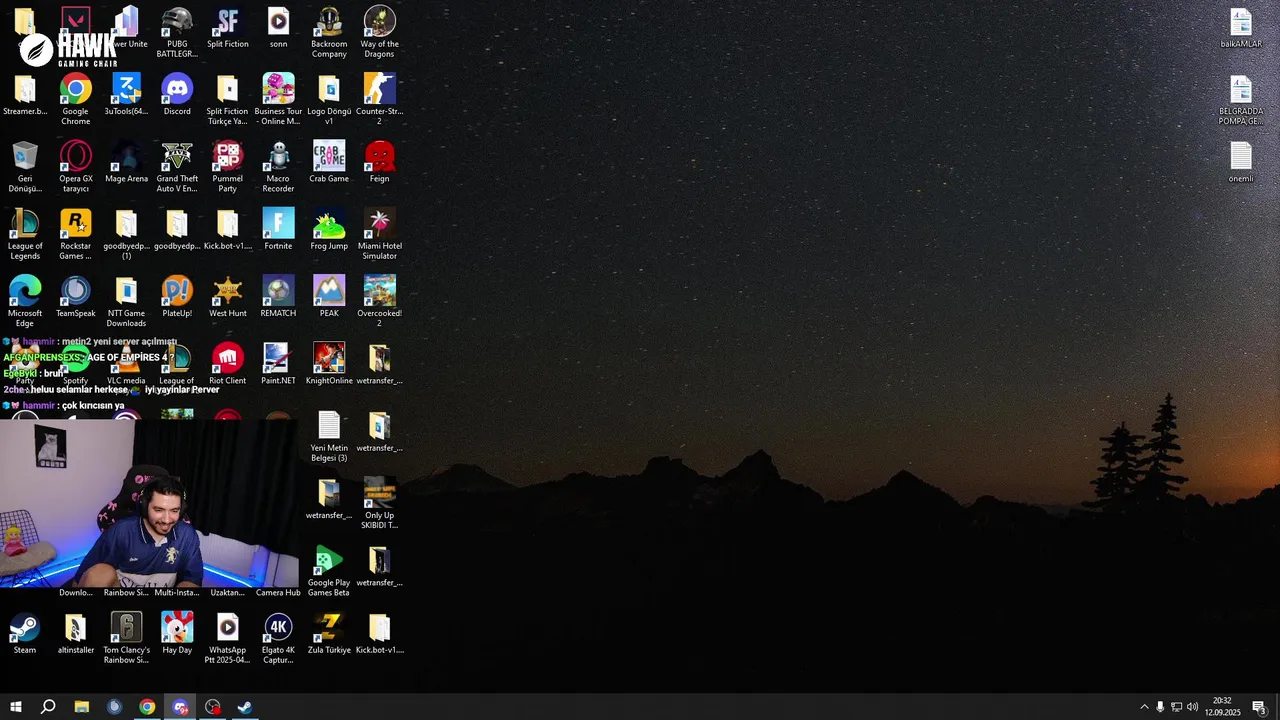Launch Steam from its desktop shortcut
The height and width of the screenshot is (720, 1280).
[25, 634]
